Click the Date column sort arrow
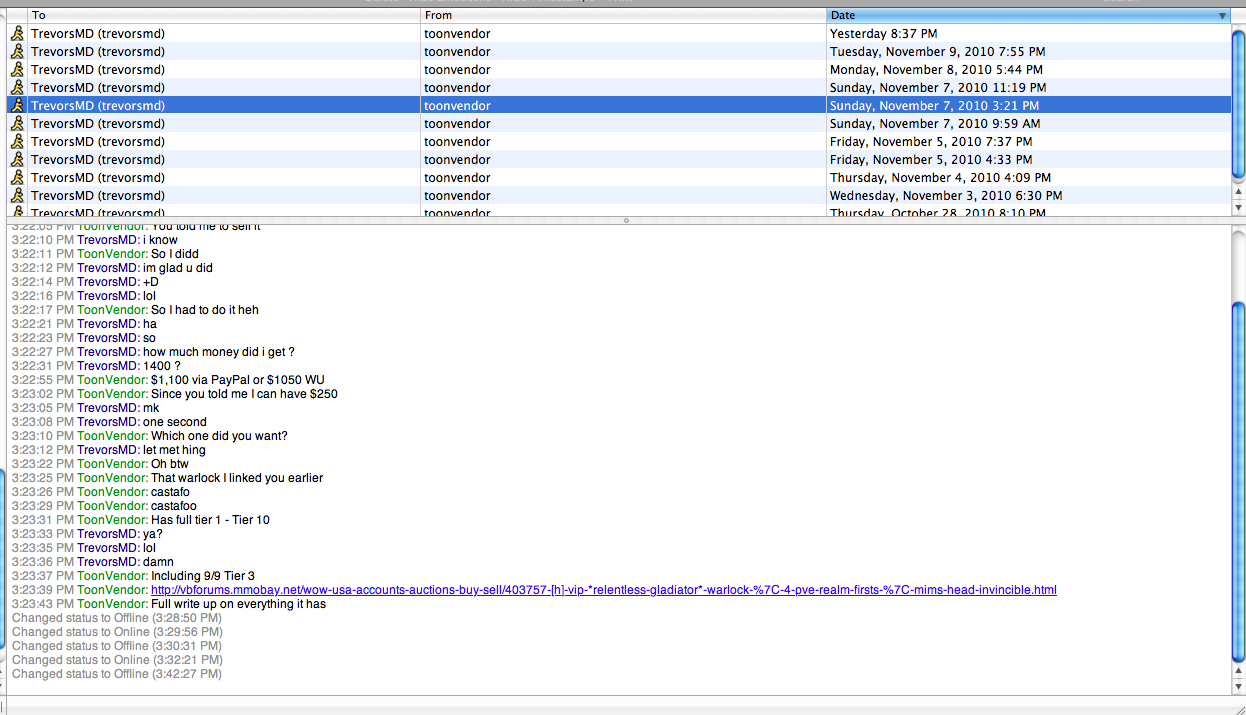This screenshot has width=1246, height=715. pos(1222,16)
